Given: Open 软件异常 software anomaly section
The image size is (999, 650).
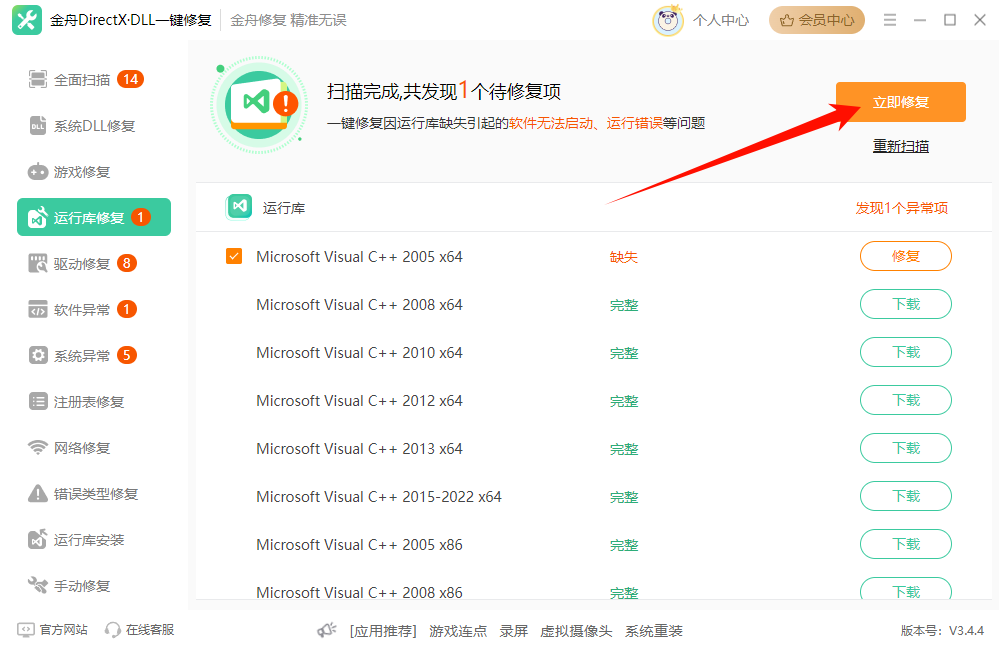Looking at the screenshot, I should (x=82, y=309).
